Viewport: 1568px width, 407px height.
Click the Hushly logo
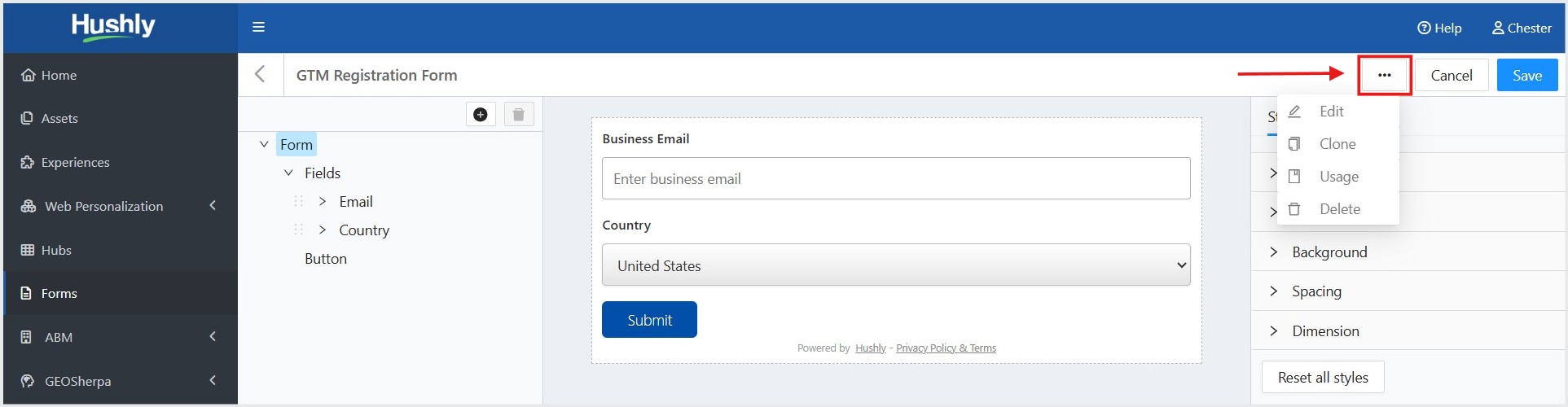[113, 27]
